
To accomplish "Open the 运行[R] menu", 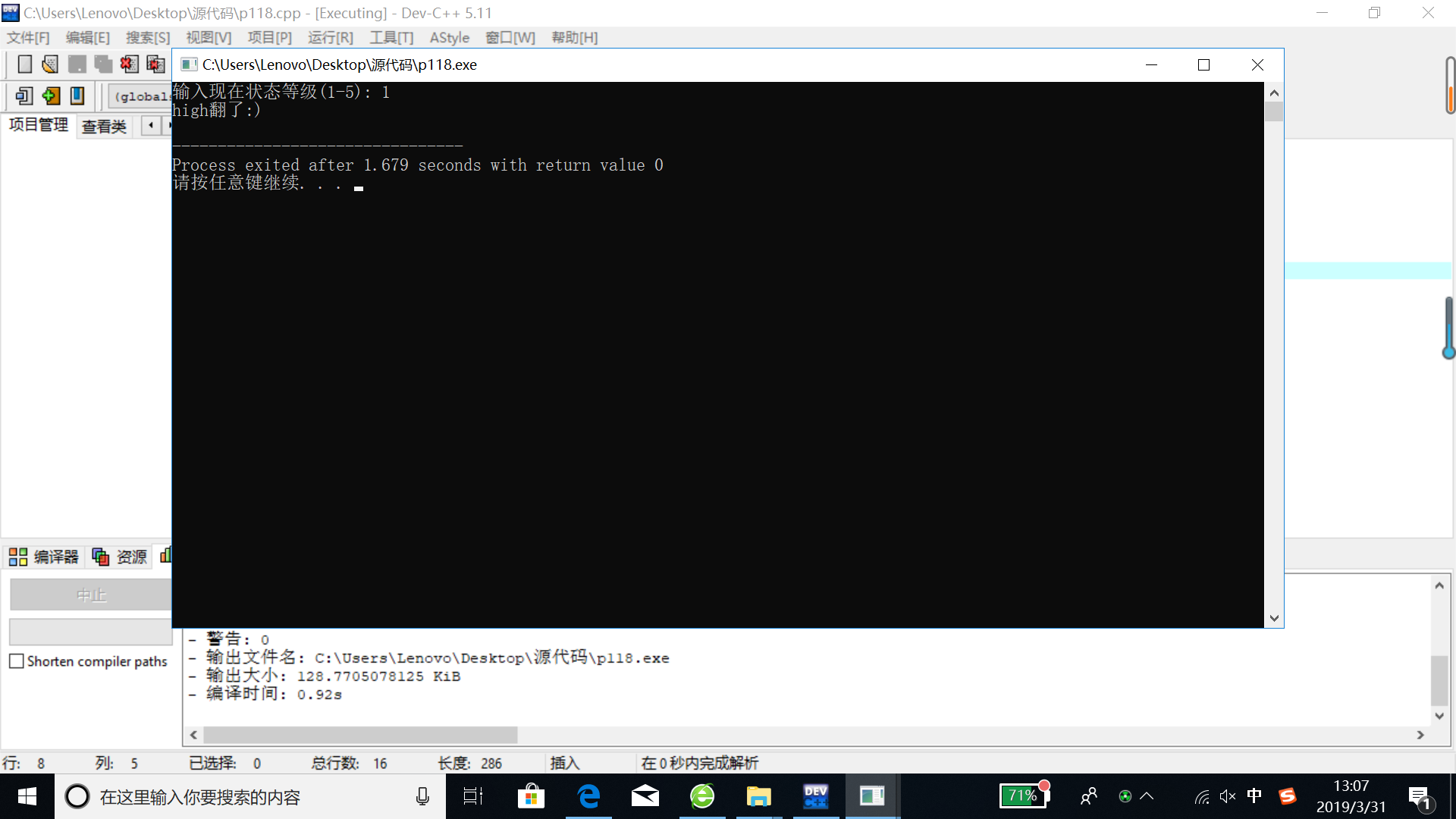I will click(x=330, y=37).
